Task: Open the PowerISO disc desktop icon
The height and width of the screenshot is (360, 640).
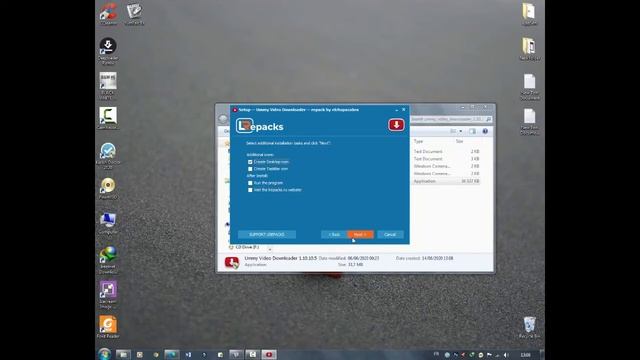Action: click(x=108, y=188)
